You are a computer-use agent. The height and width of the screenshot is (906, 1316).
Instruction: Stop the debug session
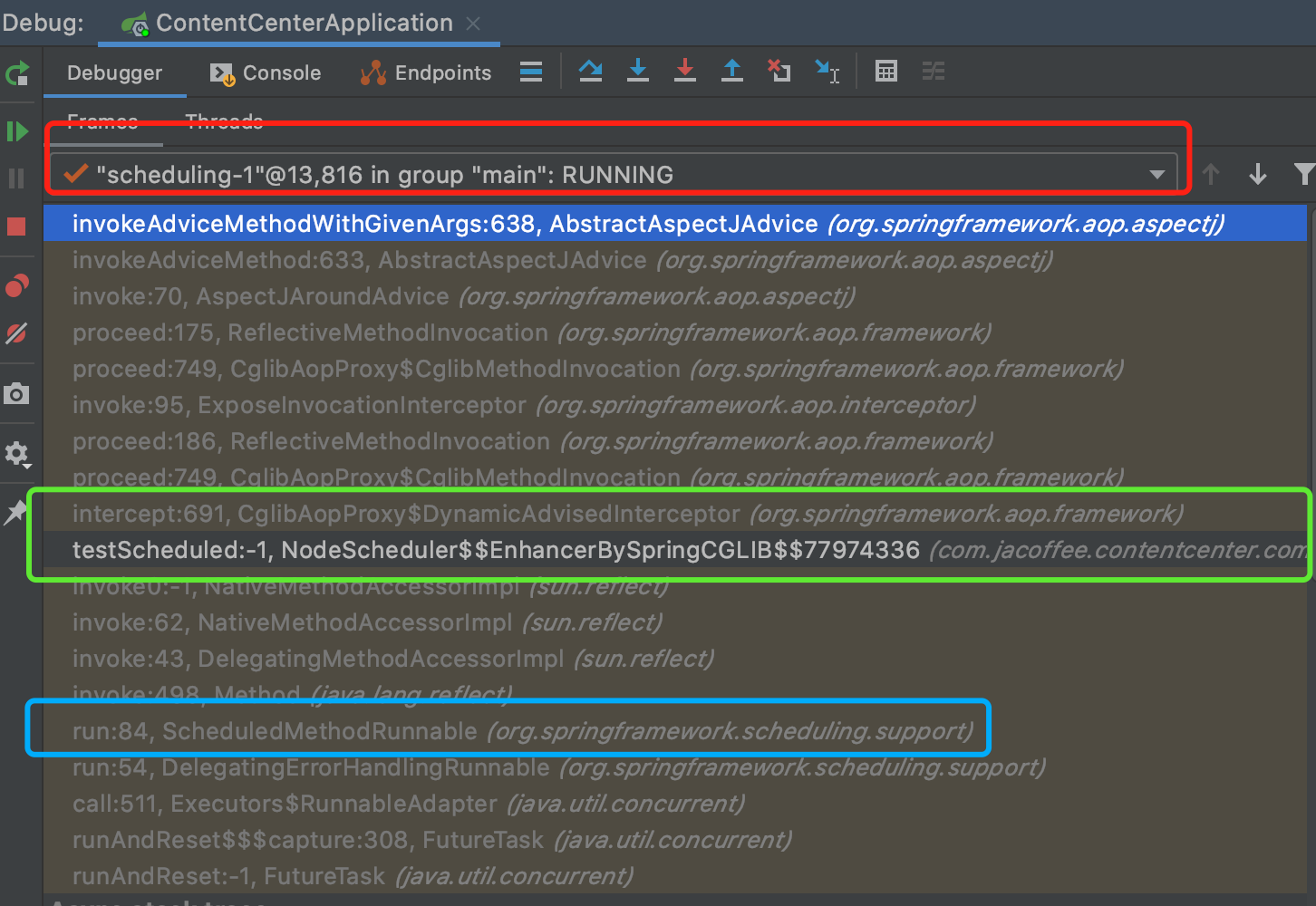[16, 226]
